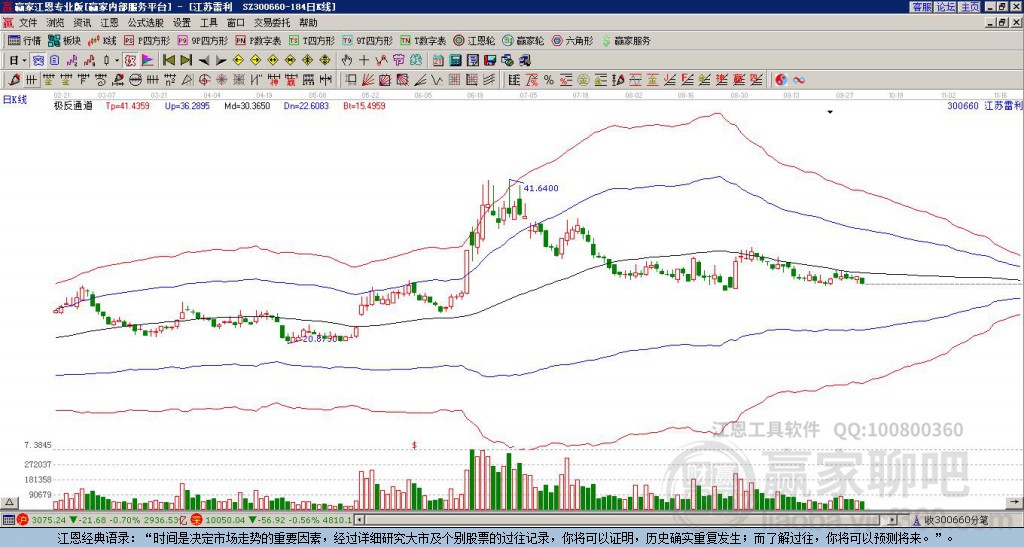Viewport: 1024px width, 548px height.
Task: Click the 日K线 chart label
Action: 15,99
